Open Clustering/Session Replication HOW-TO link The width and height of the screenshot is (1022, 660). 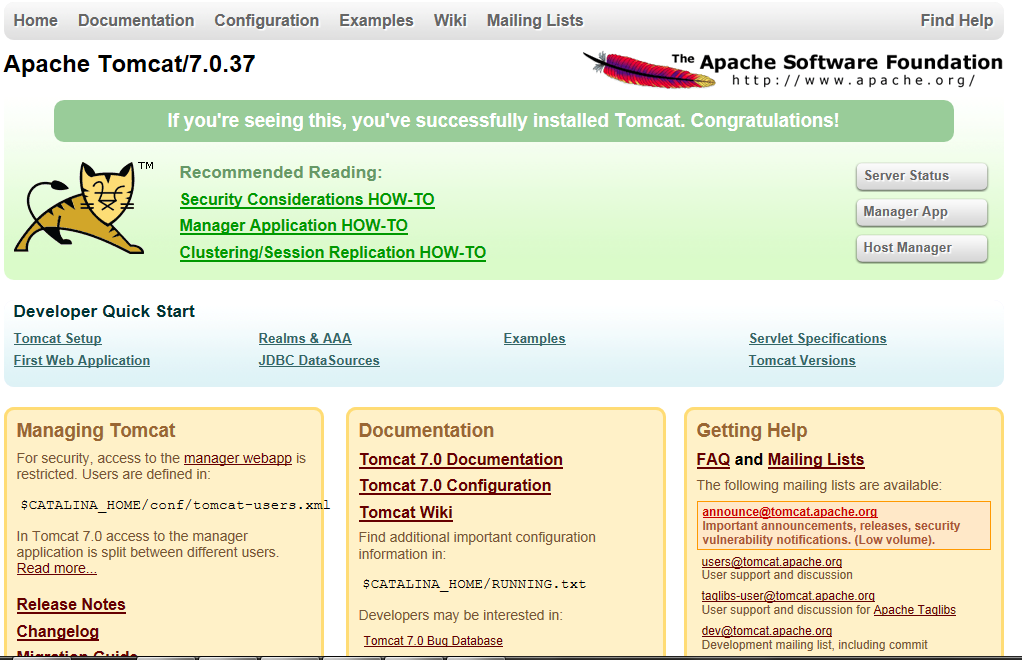tap(332, 252)
